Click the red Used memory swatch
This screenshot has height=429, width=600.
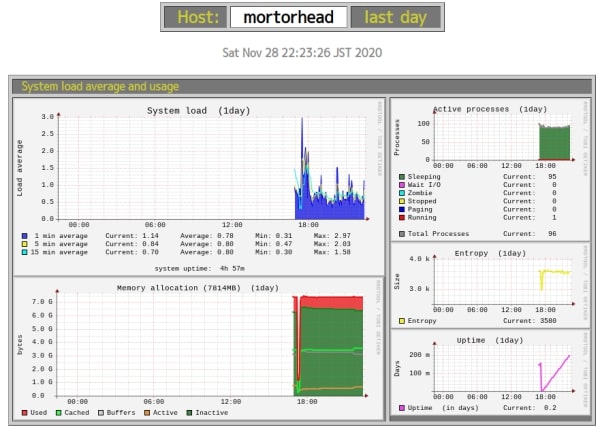tap(25, 412)
